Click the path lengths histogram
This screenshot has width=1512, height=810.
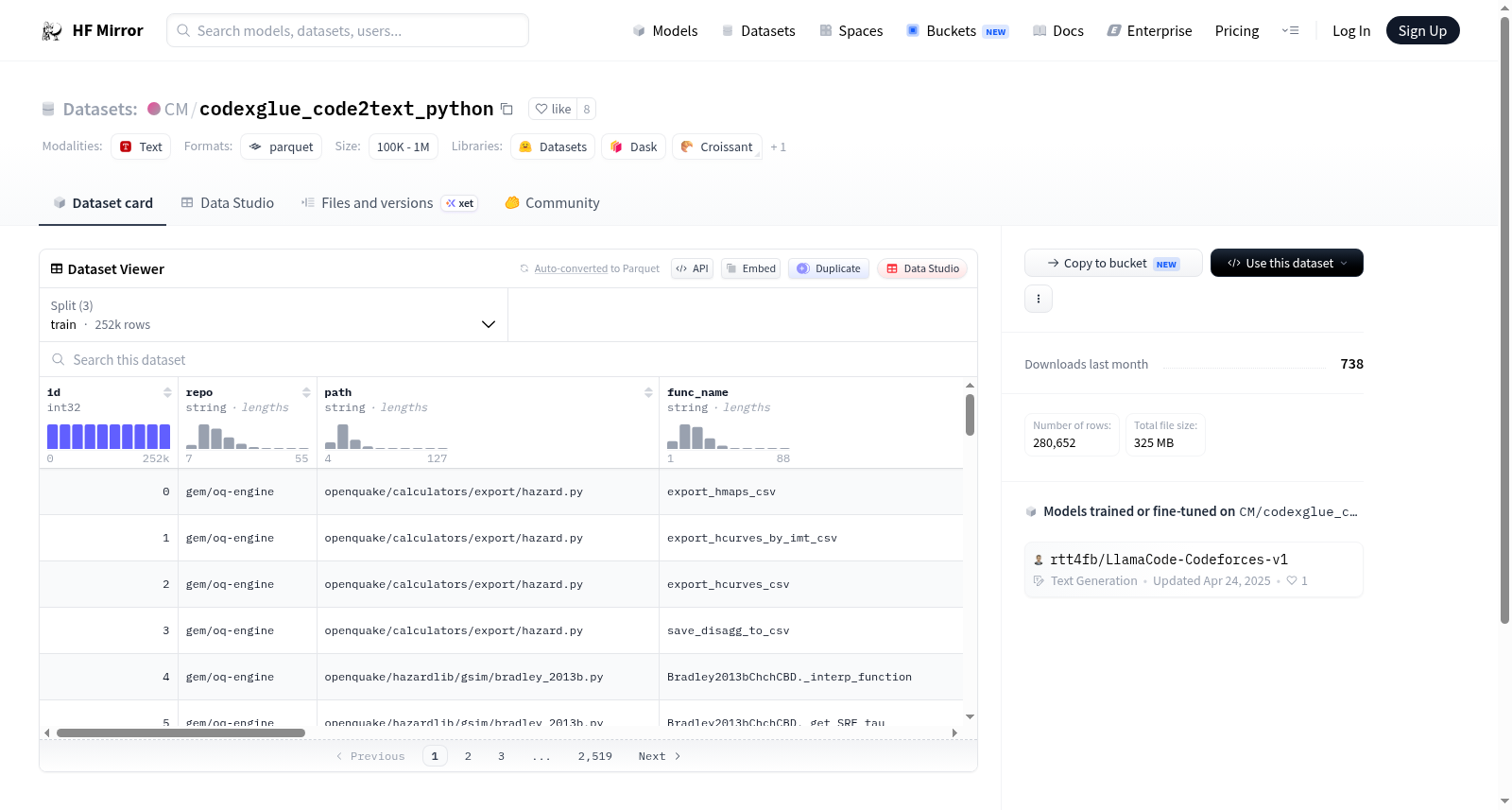pyautogui.click(x=386, y=436)
